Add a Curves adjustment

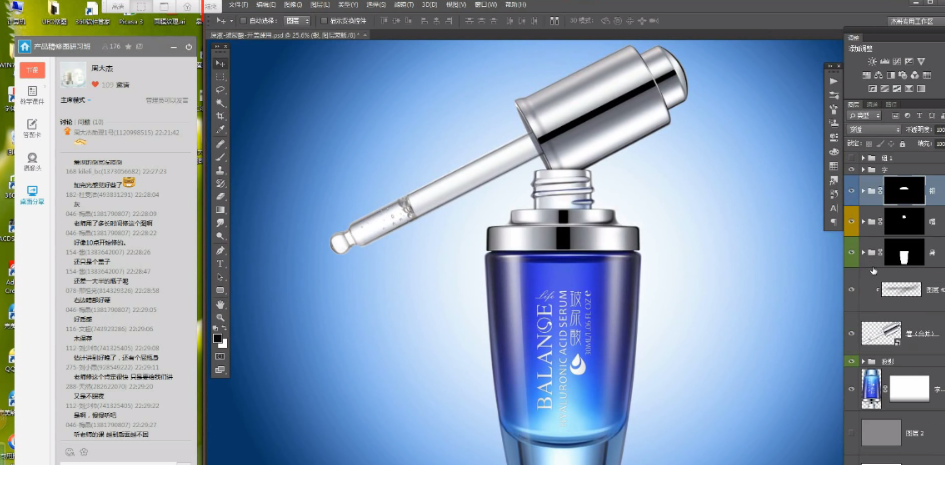[x=897, y=61]
